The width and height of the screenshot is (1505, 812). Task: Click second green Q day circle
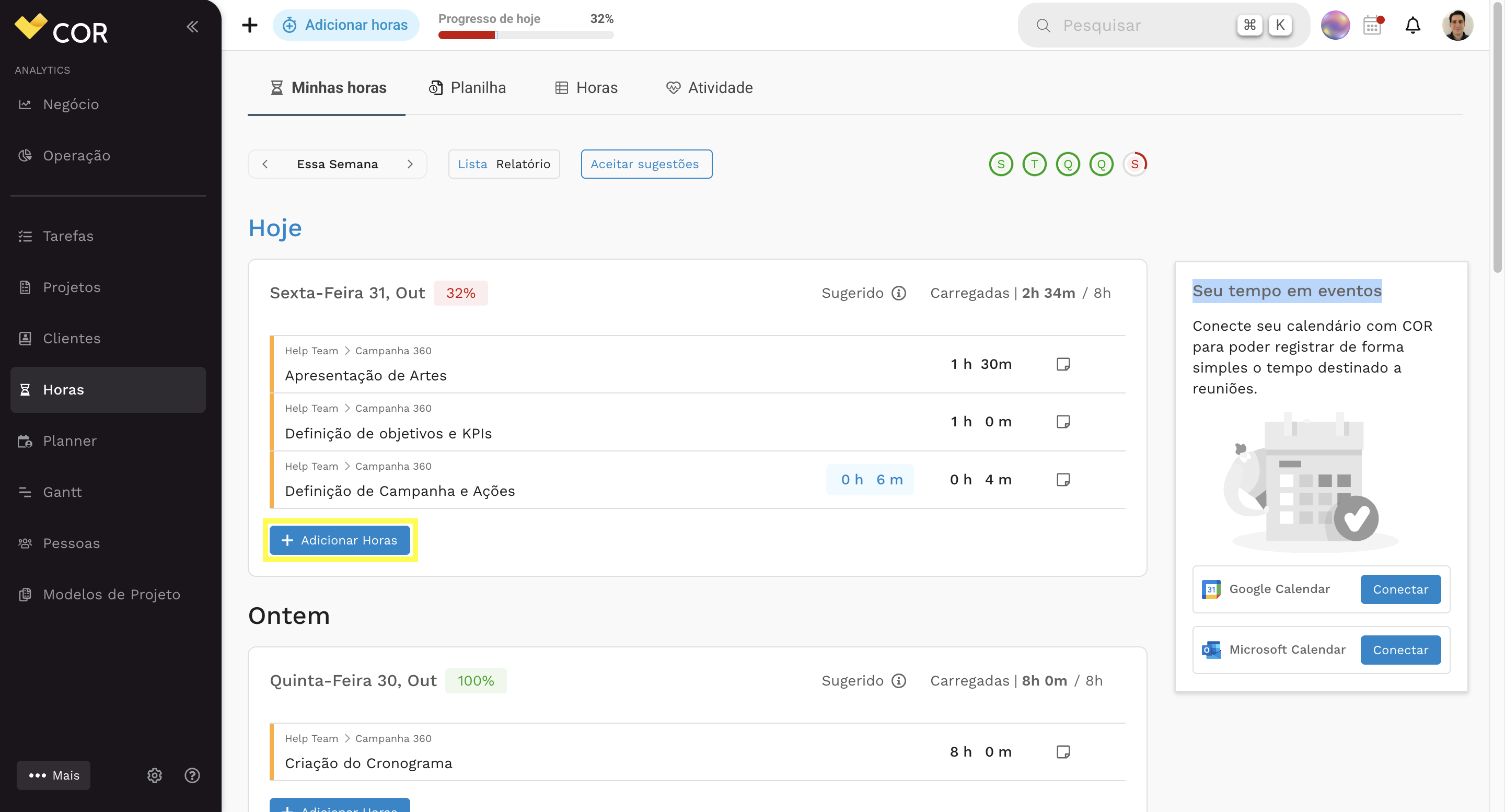[1101, 164]
